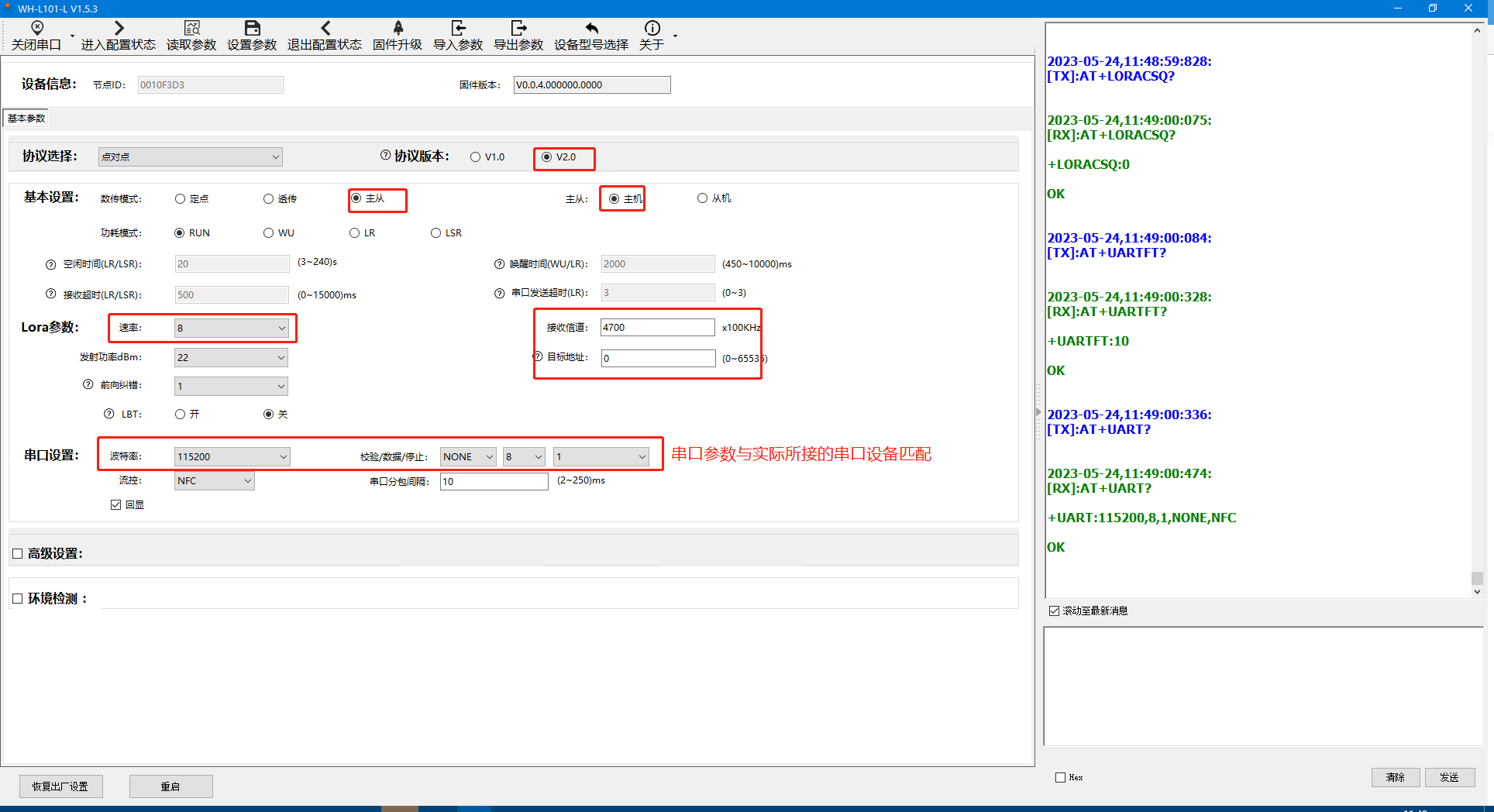Expand the 发射功率dBm transmit power dropdown
Screen dimensions: 1494x812
[x=280, y=358]
